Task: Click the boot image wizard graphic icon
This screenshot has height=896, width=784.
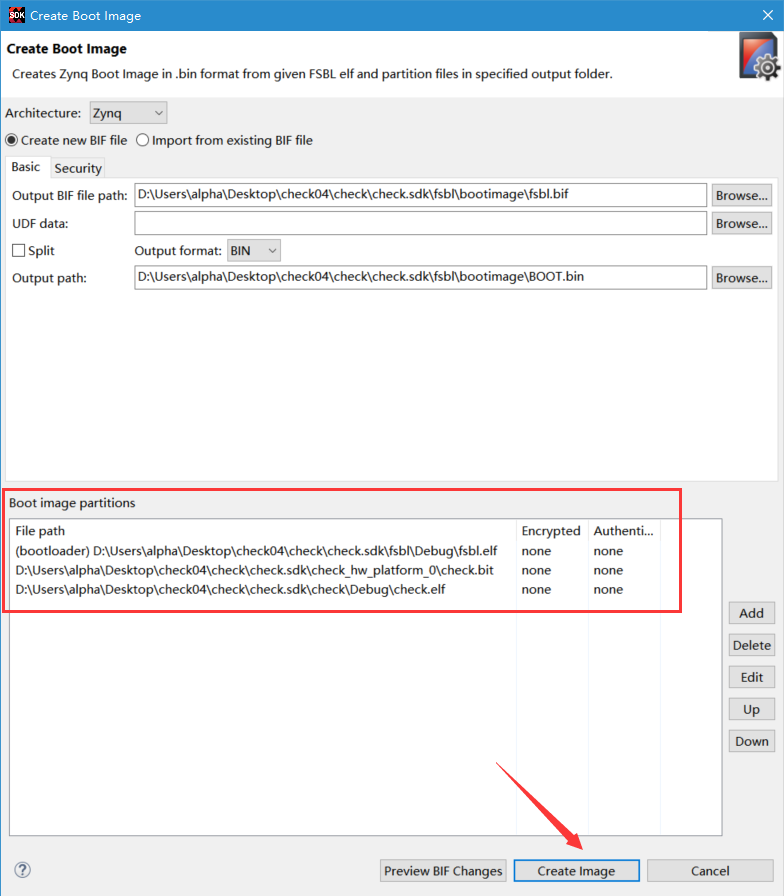Action: (x=758, y=57)
